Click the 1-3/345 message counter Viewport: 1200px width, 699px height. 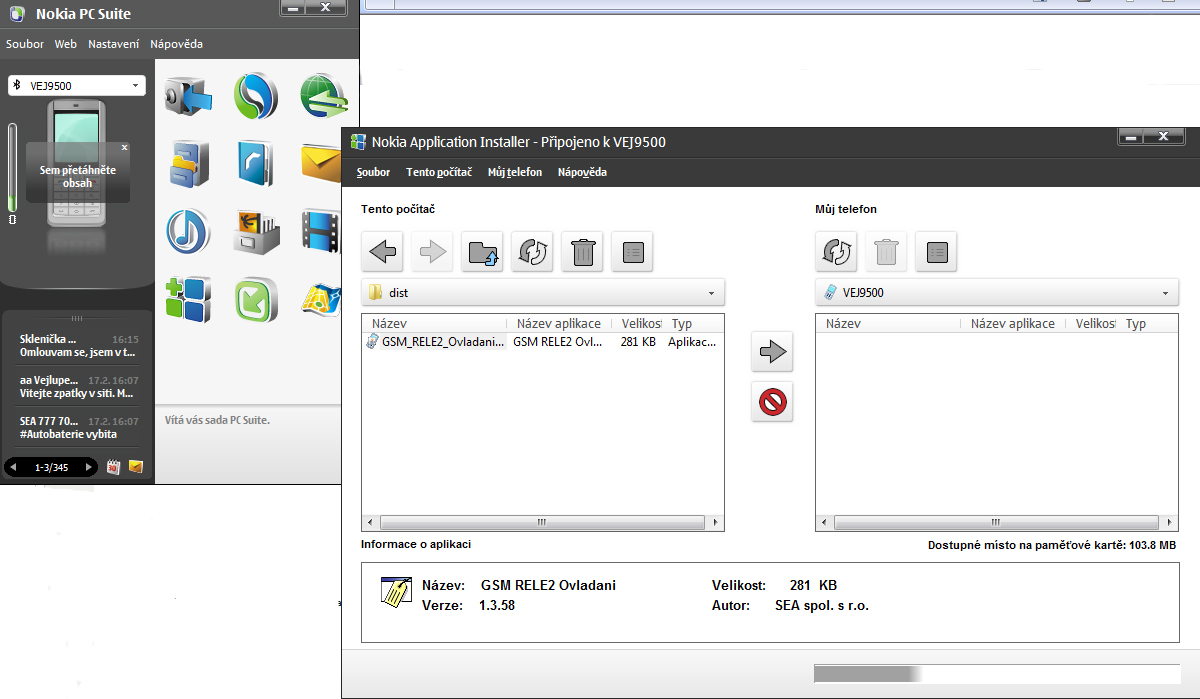click(x=51, y=467)
